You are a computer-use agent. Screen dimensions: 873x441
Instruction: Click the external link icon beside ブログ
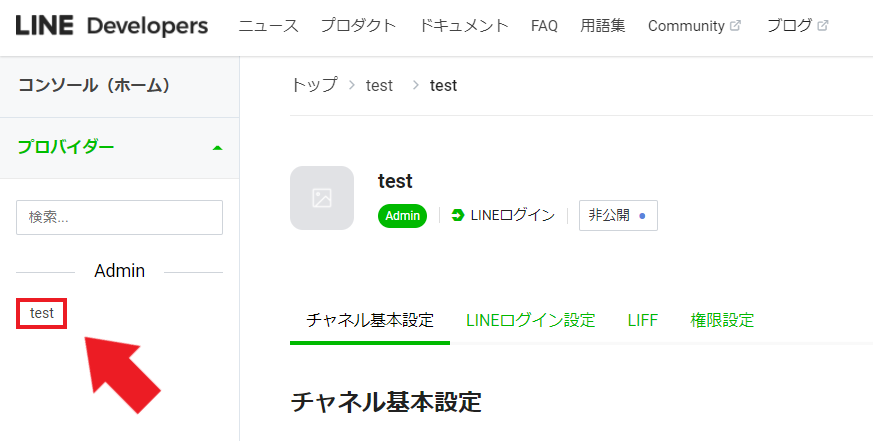coord(823,26)
